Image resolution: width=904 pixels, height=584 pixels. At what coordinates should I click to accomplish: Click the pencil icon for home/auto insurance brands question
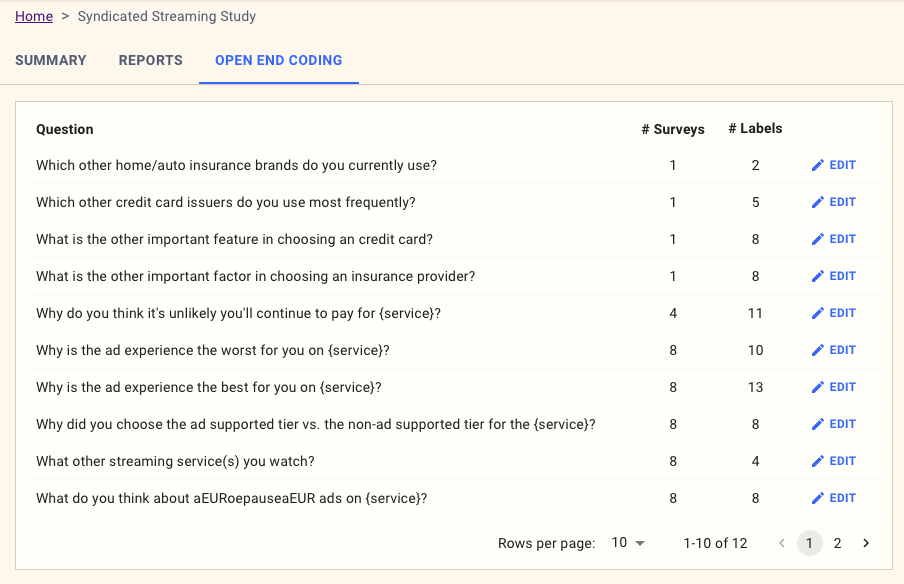pyautogui.click(x=818, y=165)
